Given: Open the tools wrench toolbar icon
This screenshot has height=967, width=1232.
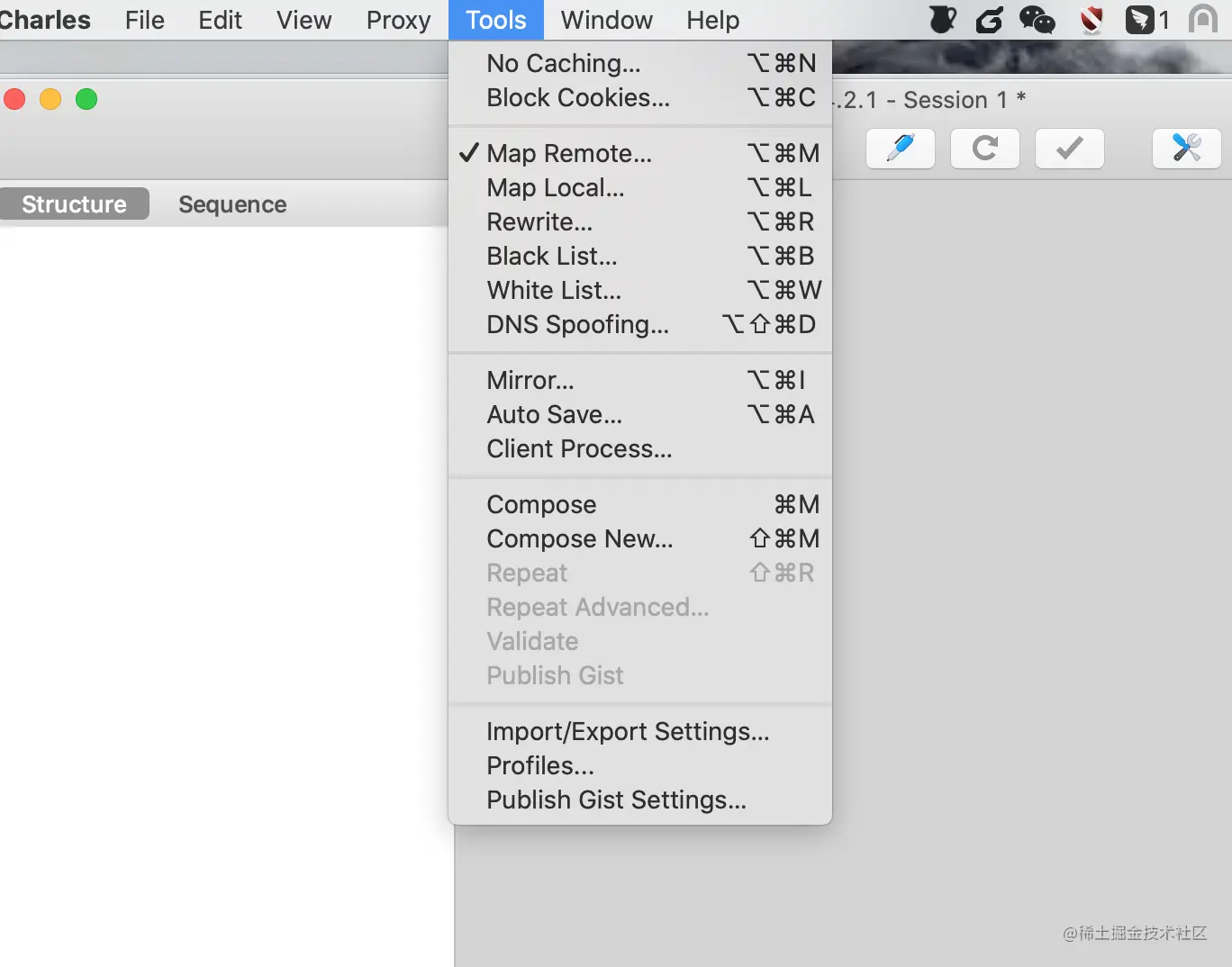Looking at the screenshot, I should coord(1187,149).
